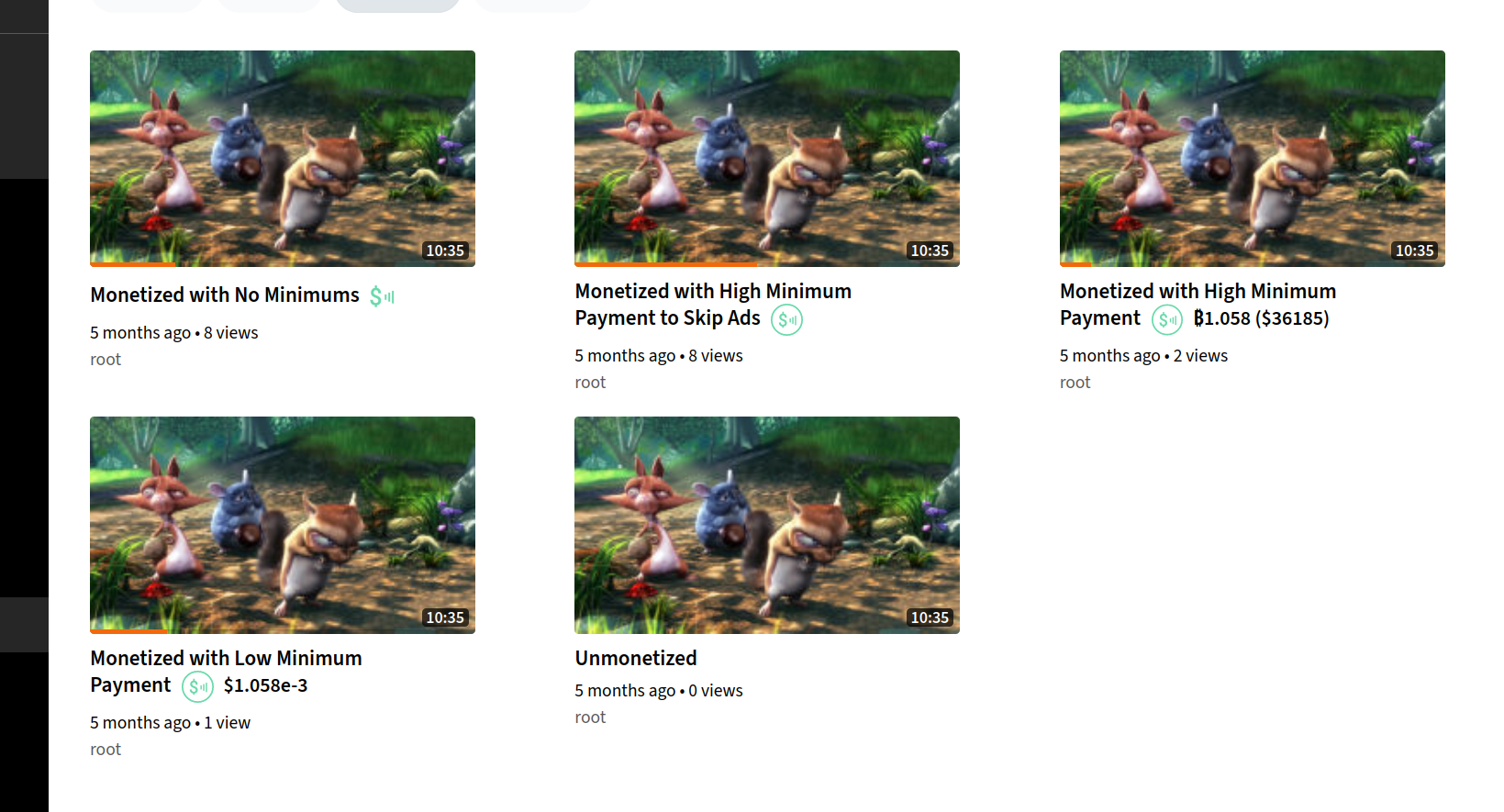Open Monetized with No Minimums video thumbnail
Screen dimensions: 1504x812
tap(283, 159)
